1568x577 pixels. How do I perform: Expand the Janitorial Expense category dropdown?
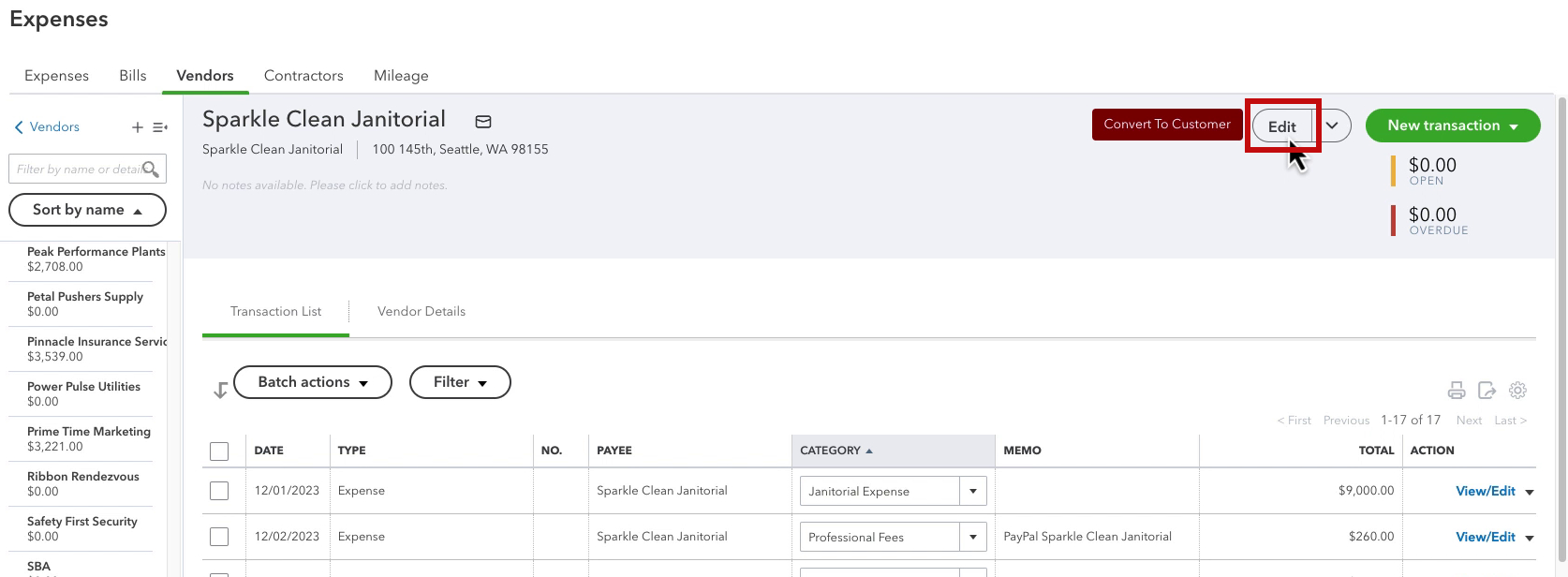pos(973,491)
